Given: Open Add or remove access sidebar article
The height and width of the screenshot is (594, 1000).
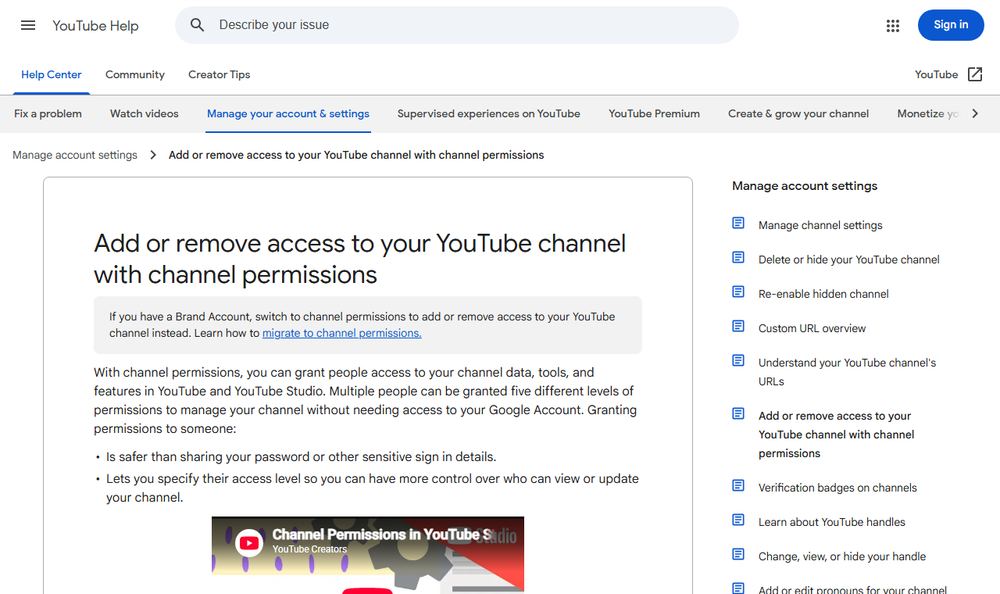Looking at the screenshot, I should click(836, 434).
